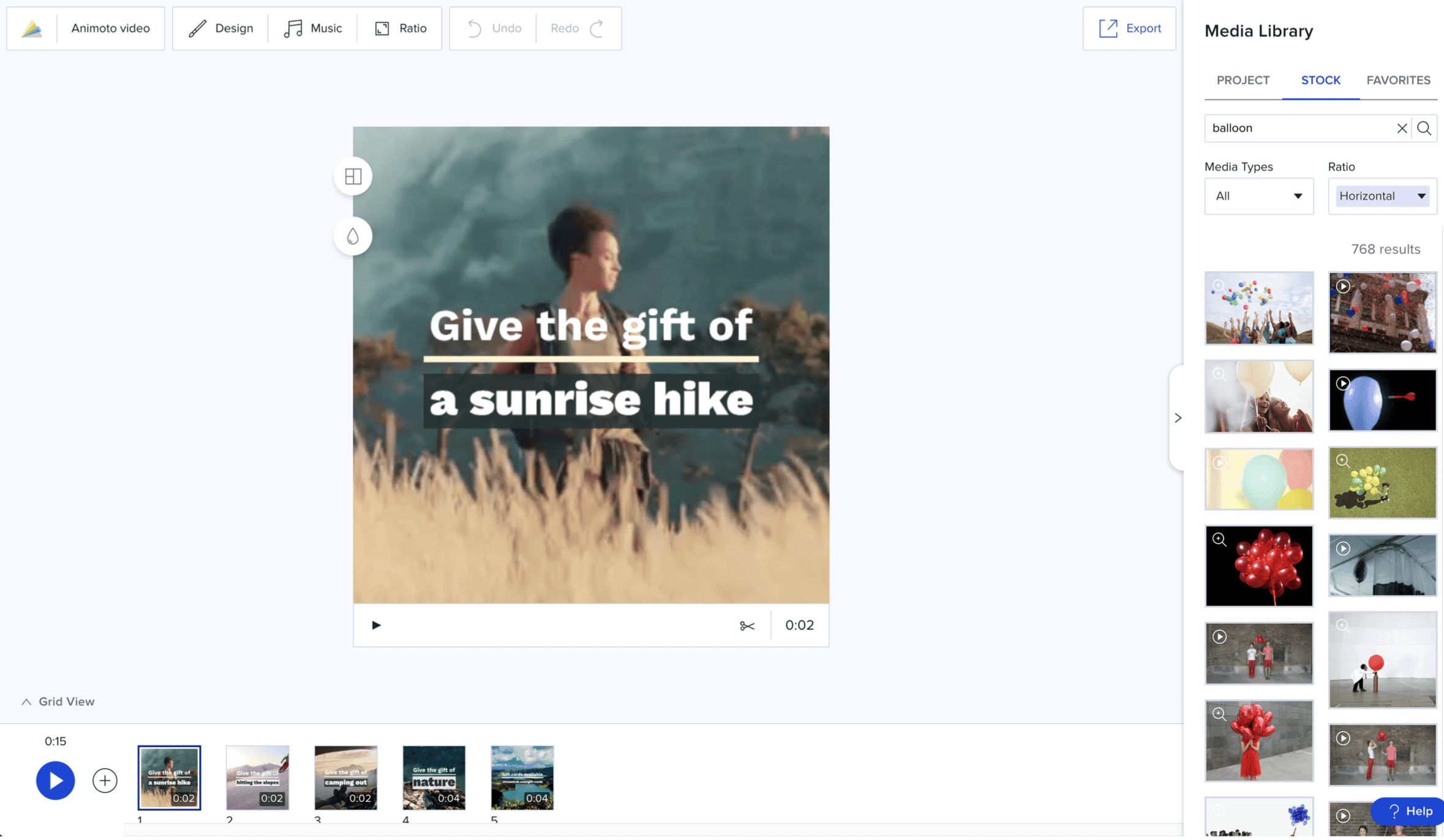Click the Redo button
The height and width of the screenshot is (840, 1444).
click(x=578, y=28)
